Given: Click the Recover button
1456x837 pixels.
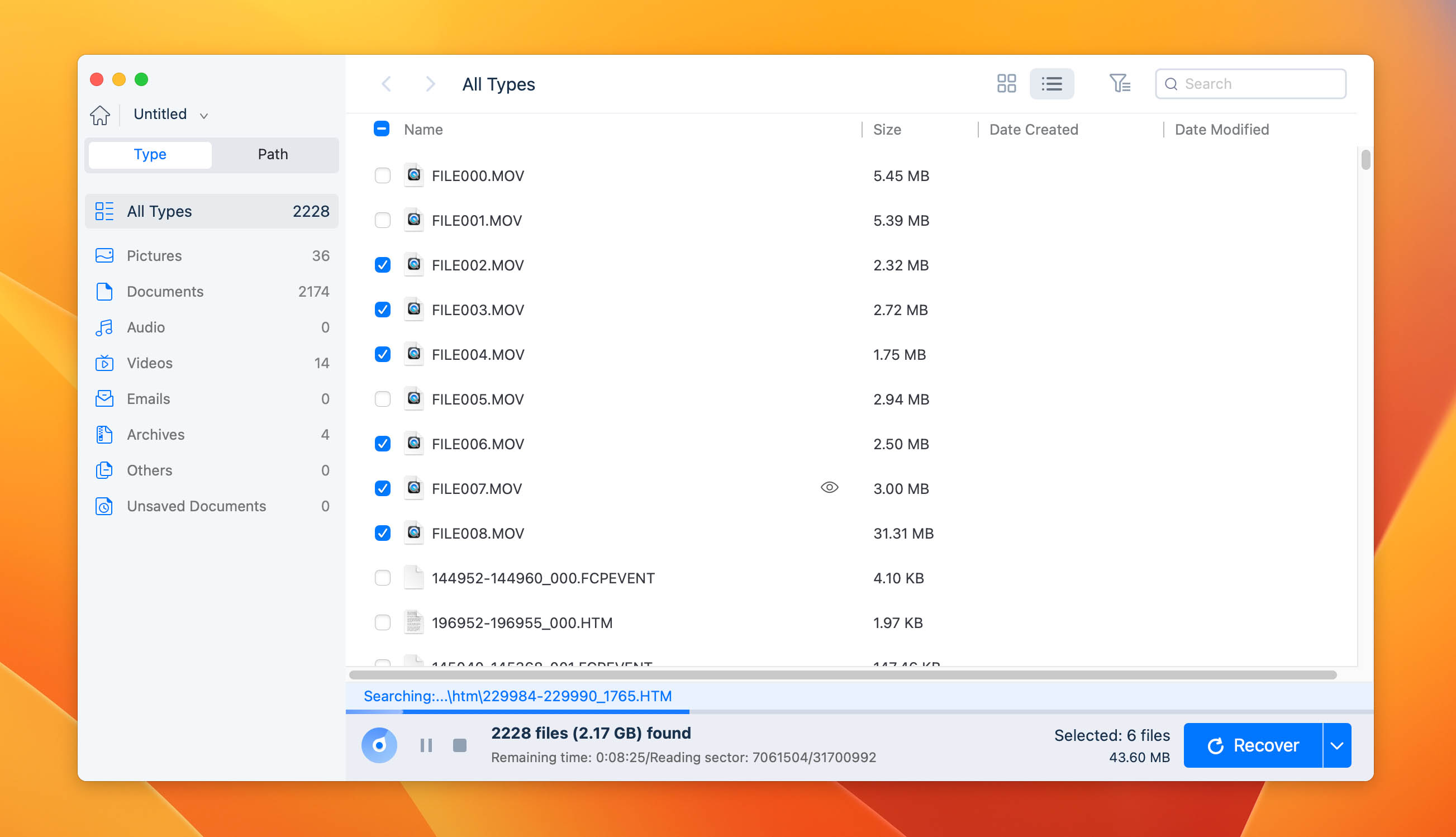Looking at the screenshot, I should point(1253,745).
